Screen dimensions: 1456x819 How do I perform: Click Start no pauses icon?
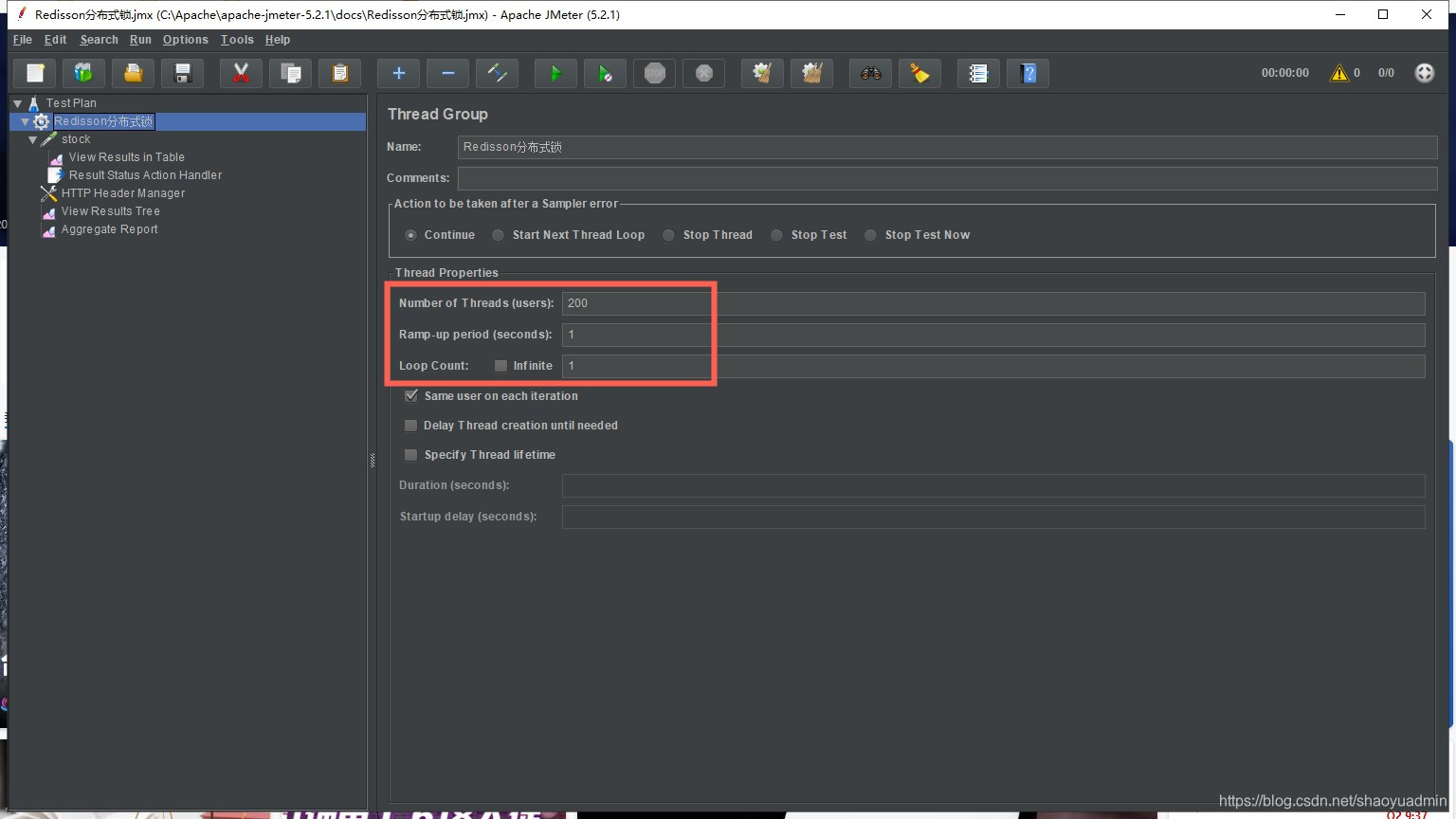tap(605, 73)
